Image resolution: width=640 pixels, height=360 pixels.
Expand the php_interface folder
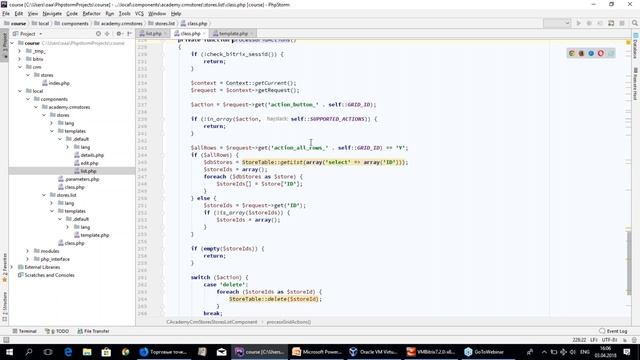coord(28,259)
